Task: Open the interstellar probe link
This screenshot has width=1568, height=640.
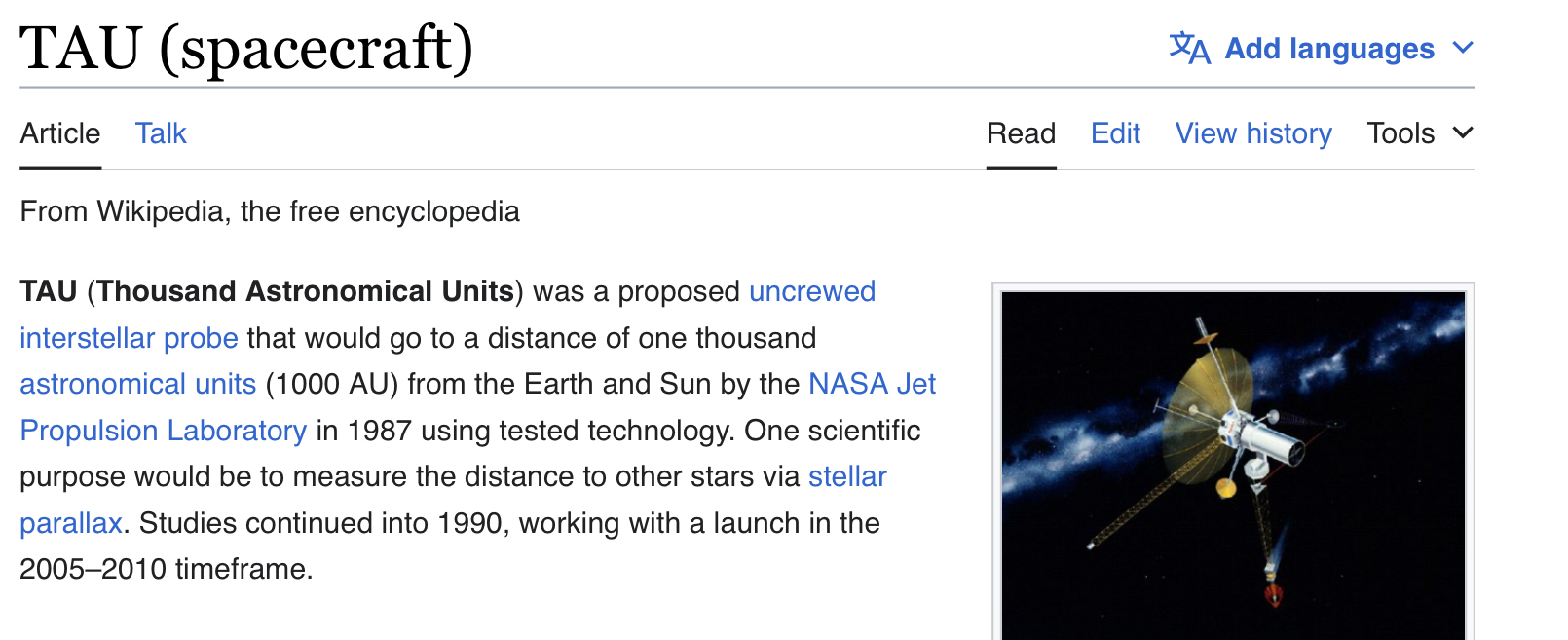Action: click(x=129, y=338)
